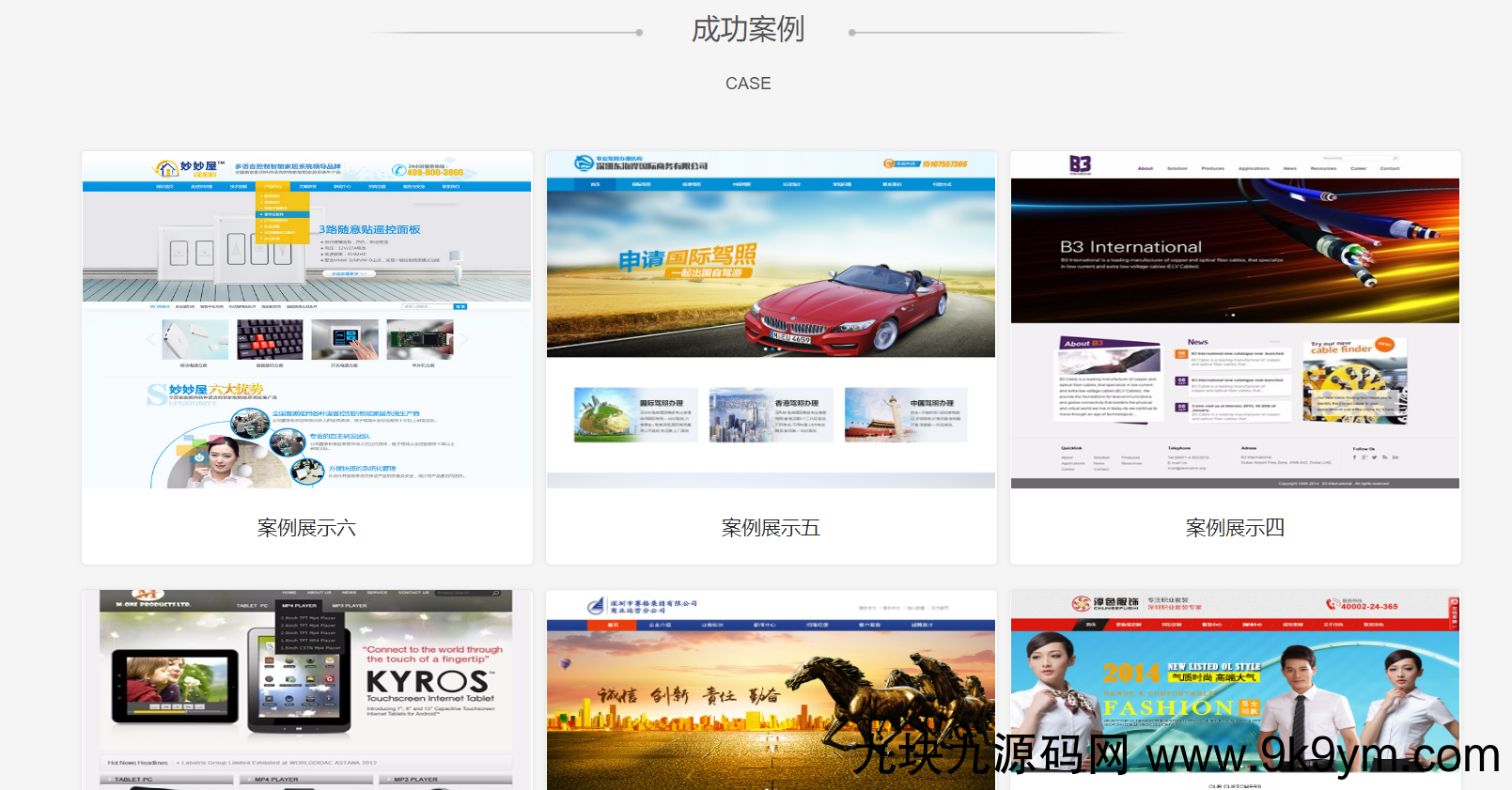Click the B3 International purple logo
This screenshot has height=790, width=1512.
pos(1080,164)
